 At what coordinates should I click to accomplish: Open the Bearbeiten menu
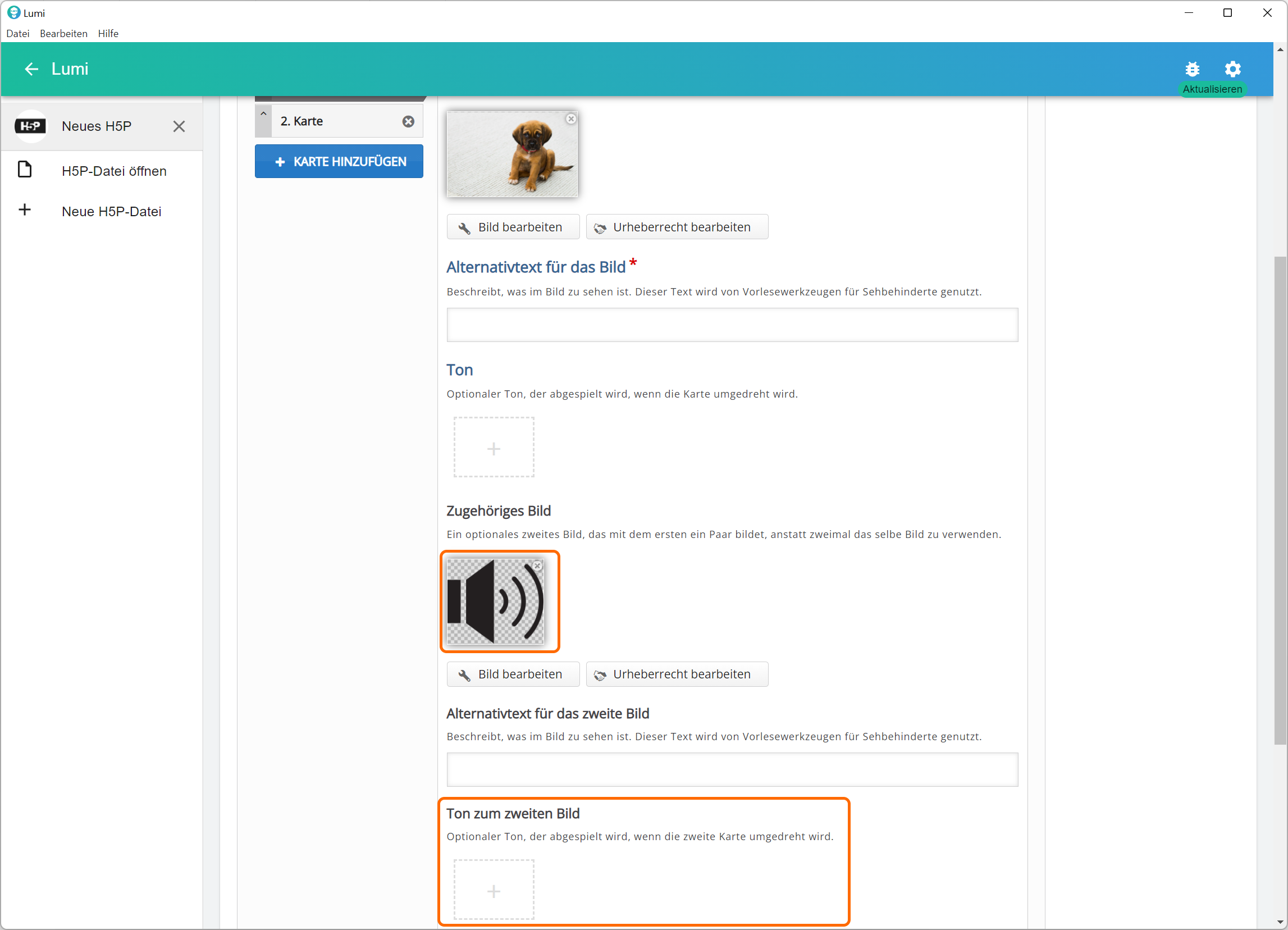[x=63, y=34]
